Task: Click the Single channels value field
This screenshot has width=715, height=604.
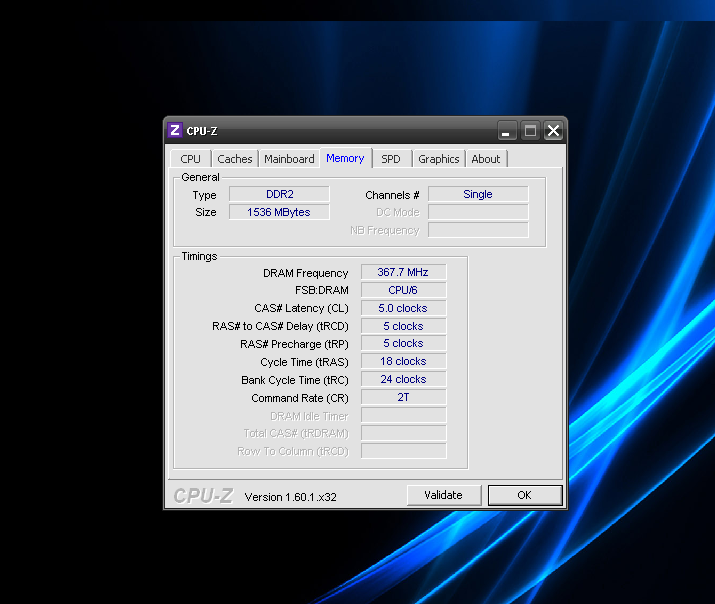Action: pos(477,194)
